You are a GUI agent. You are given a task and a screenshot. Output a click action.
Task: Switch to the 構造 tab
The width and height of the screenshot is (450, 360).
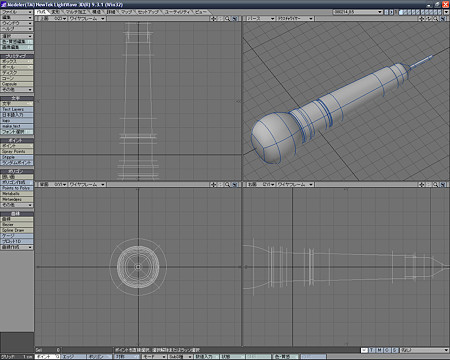pyautogui.click(x=97, y=12)
